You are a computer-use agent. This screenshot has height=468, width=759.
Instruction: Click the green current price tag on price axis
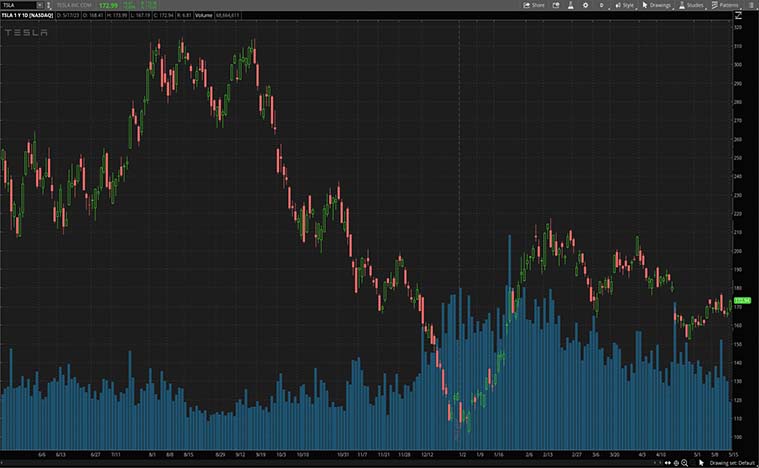pyautogui.click(x=742, y=301)
